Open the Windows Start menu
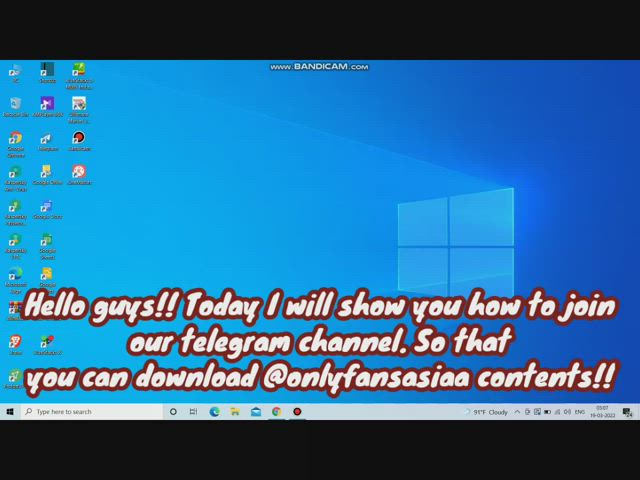Screen dimensions: 640x480 pyautogui.click(x=10, y=412)
